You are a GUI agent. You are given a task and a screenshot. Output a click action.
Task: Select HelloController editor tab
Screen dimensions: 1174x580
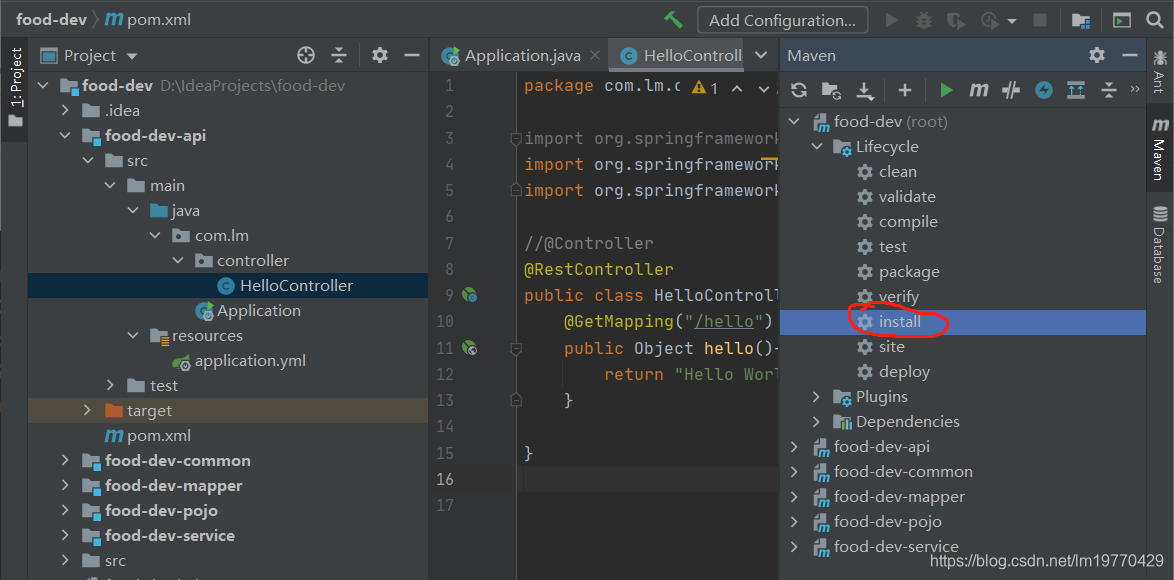point(682,55)
